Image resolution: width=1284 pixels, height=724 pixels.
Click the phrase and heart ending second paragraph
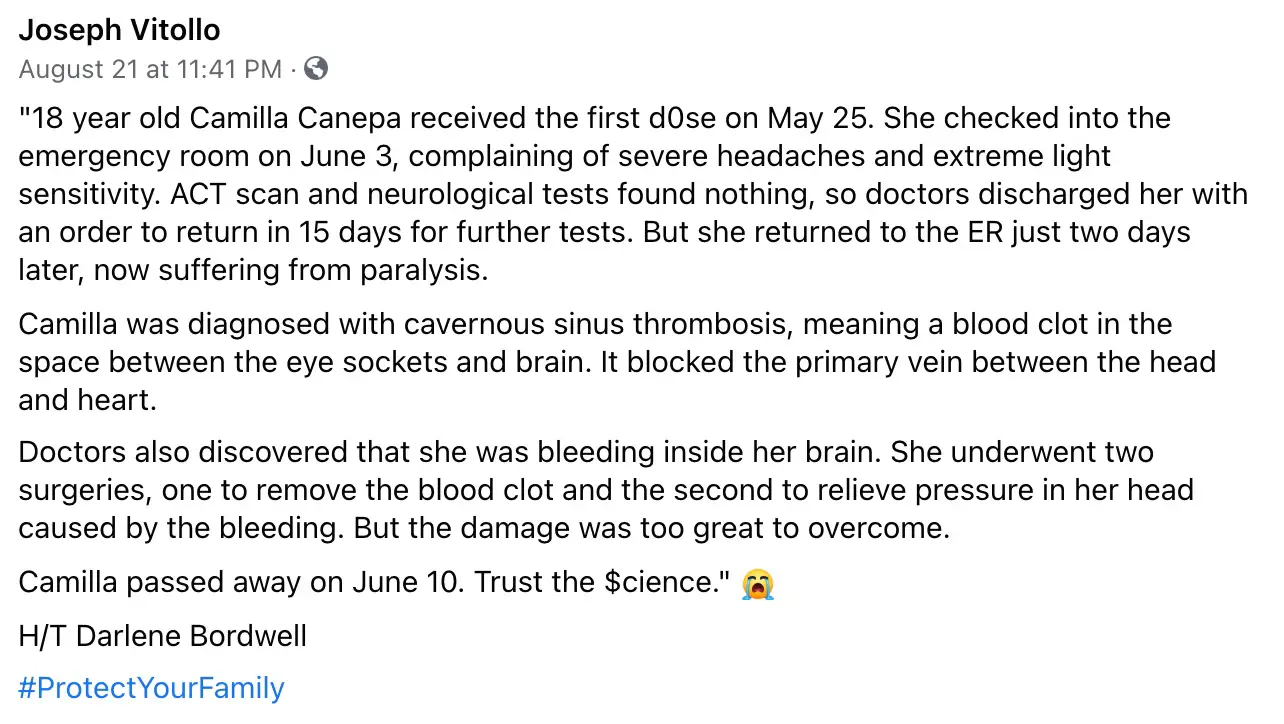tap(88, 401)
